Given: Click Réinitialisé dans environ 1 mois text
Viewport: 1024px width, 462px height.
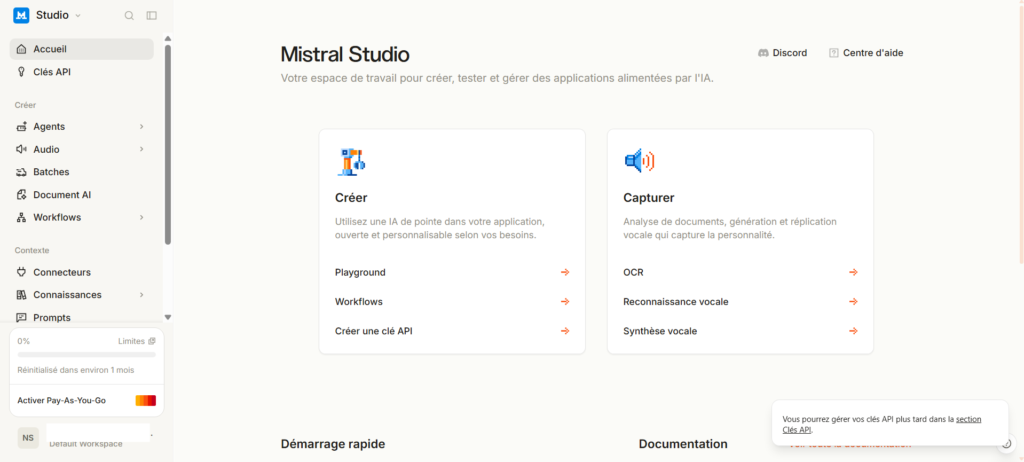Looking at the screenshot, I should click(x=76, y=370).
